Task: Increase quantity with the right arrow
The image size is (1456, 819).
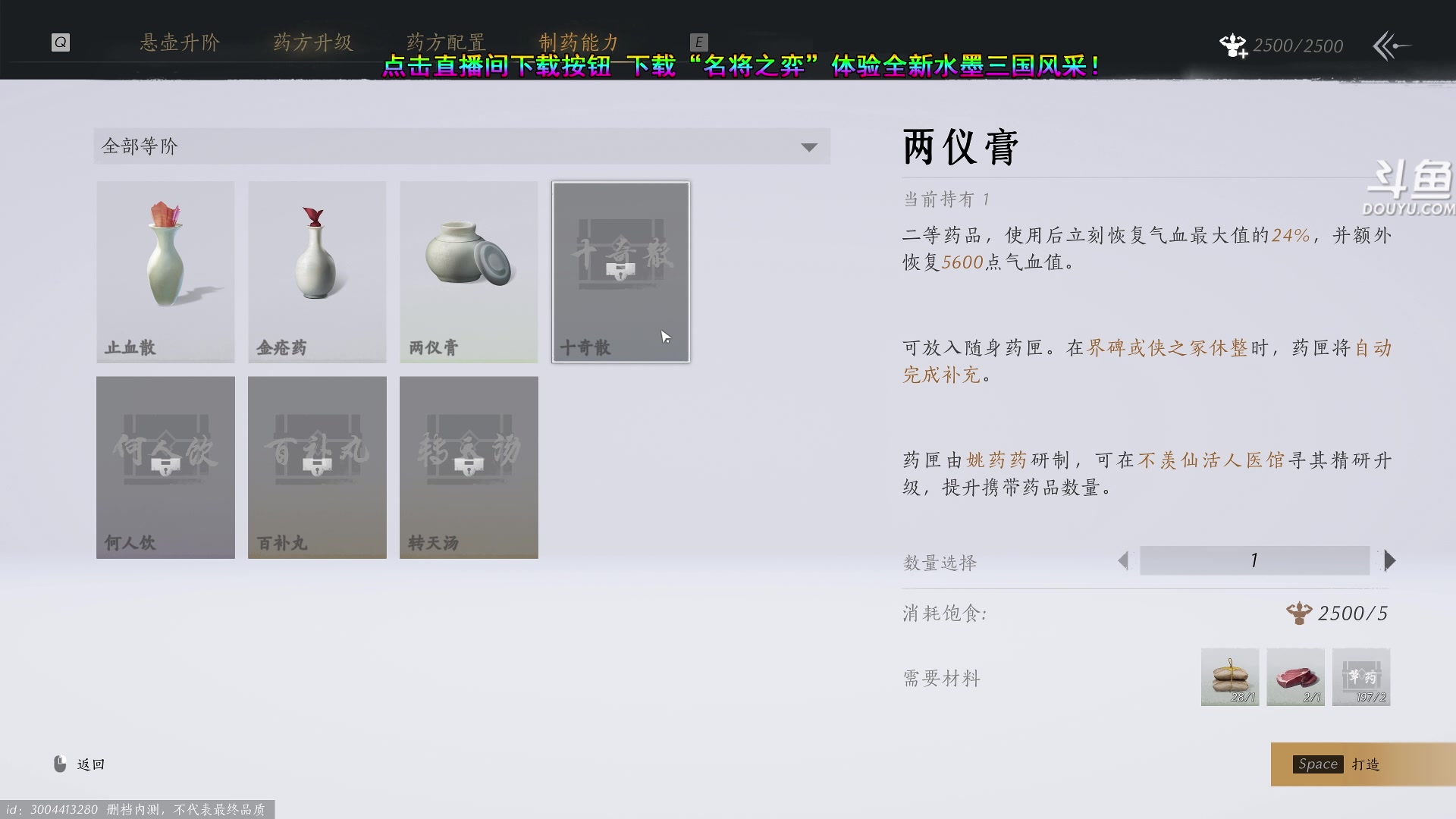Action: point(1391,560)
